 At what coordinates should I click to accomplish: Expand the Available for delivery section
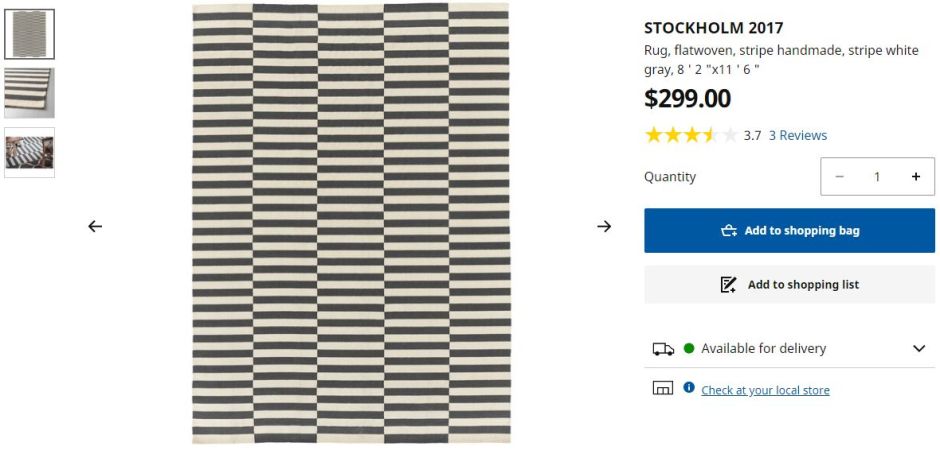point(919,349)
